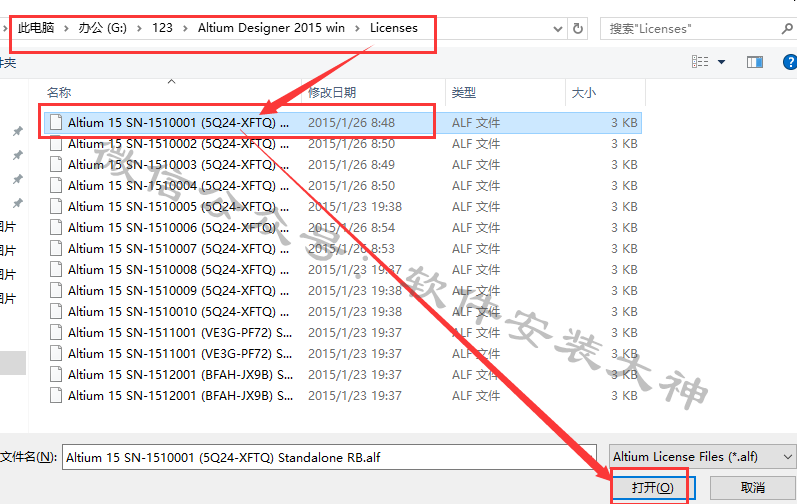Click the 打开(O) button
The width and height of the screenshot is (797, 504).
point(653,488)
